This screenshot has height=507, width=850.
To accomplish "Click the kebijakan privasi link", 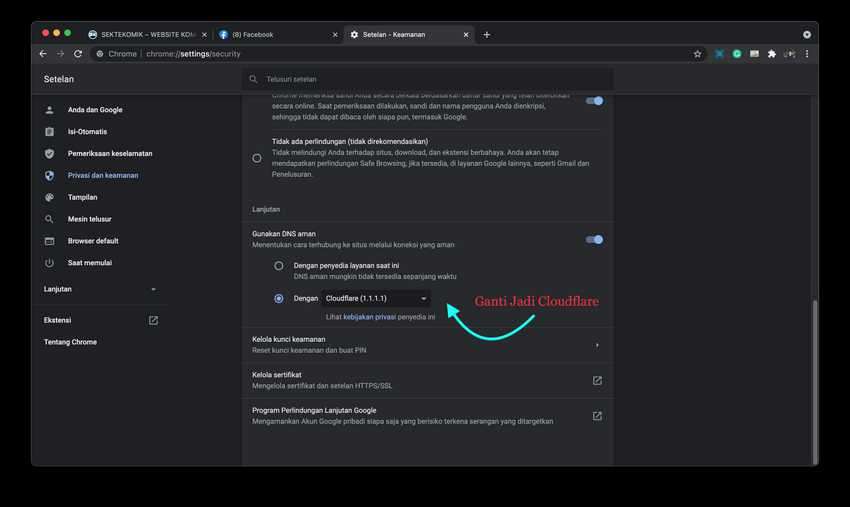I will [x=370, y=316].
